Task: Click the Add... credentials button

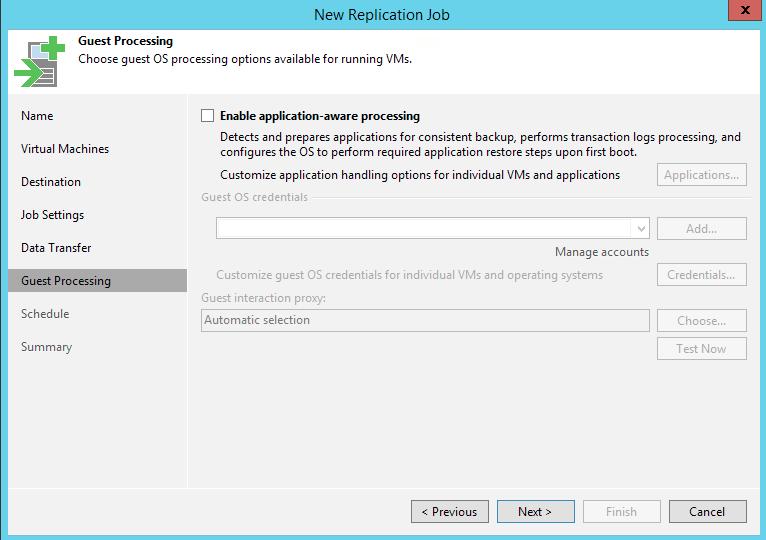Action: (702, 228)
